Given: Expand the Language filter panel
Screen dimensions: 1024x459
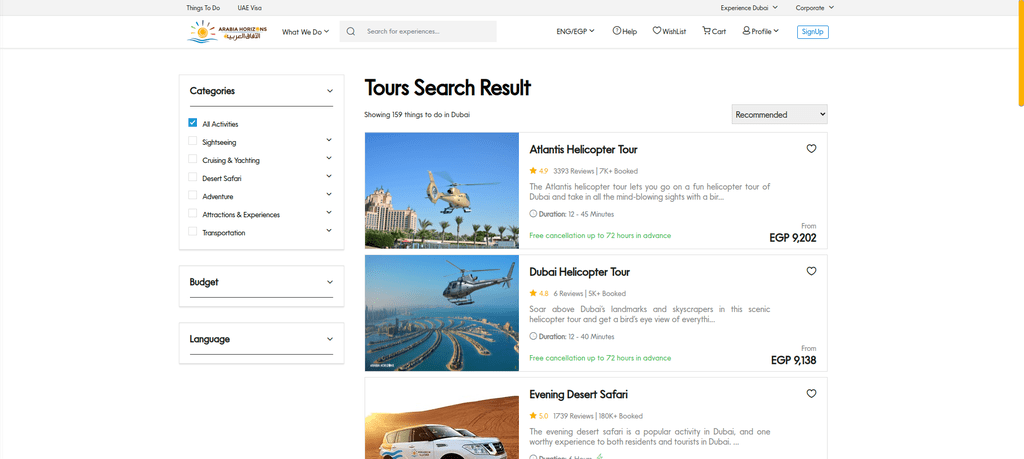Looking at the screenshot, I should click(x=330, y=339).
